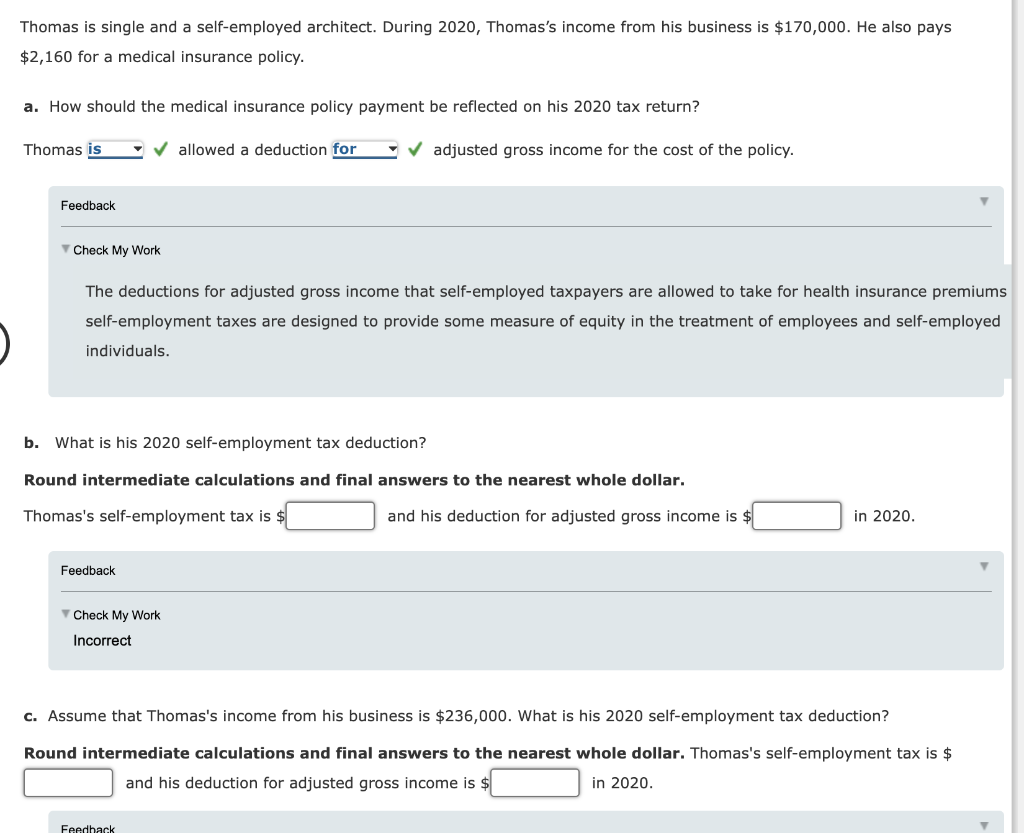Viewport: 1024px width, 833px height.
Task: Click the green checkmark beside the 'is' dropdown
Action: tap(159, 149)
